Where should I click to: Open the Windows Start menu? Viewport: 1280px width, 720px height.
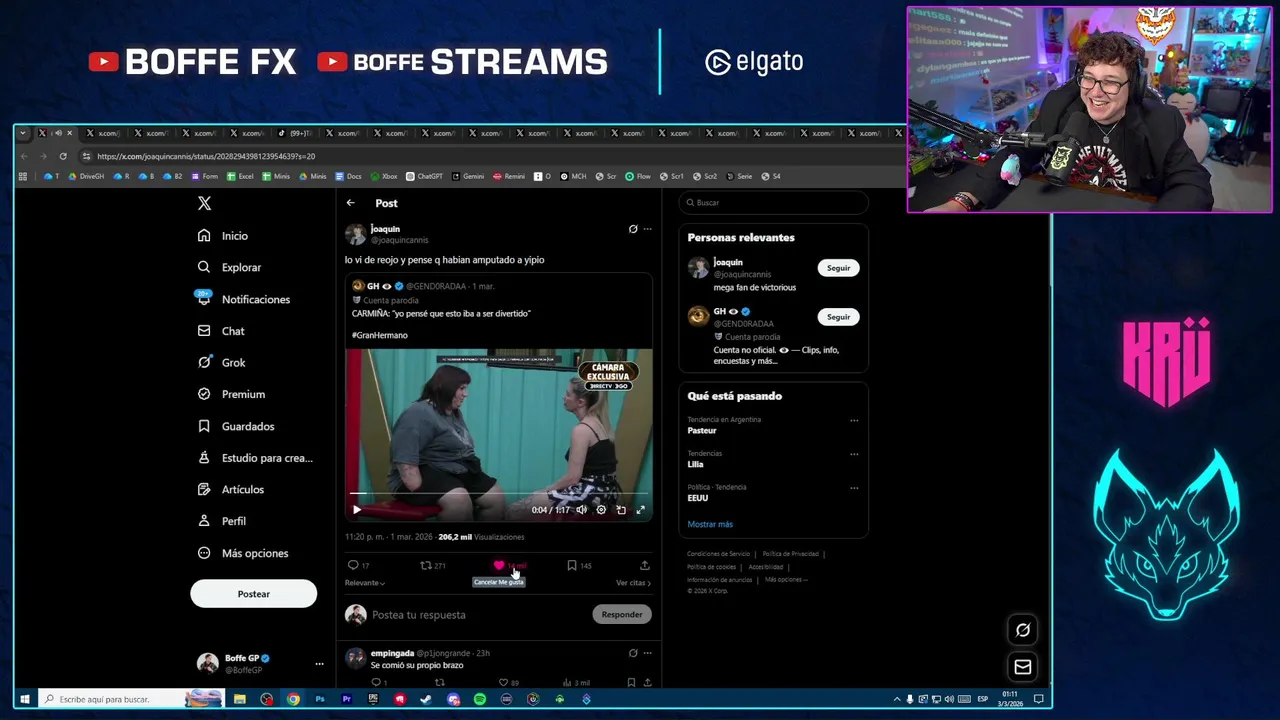point(25,699)
